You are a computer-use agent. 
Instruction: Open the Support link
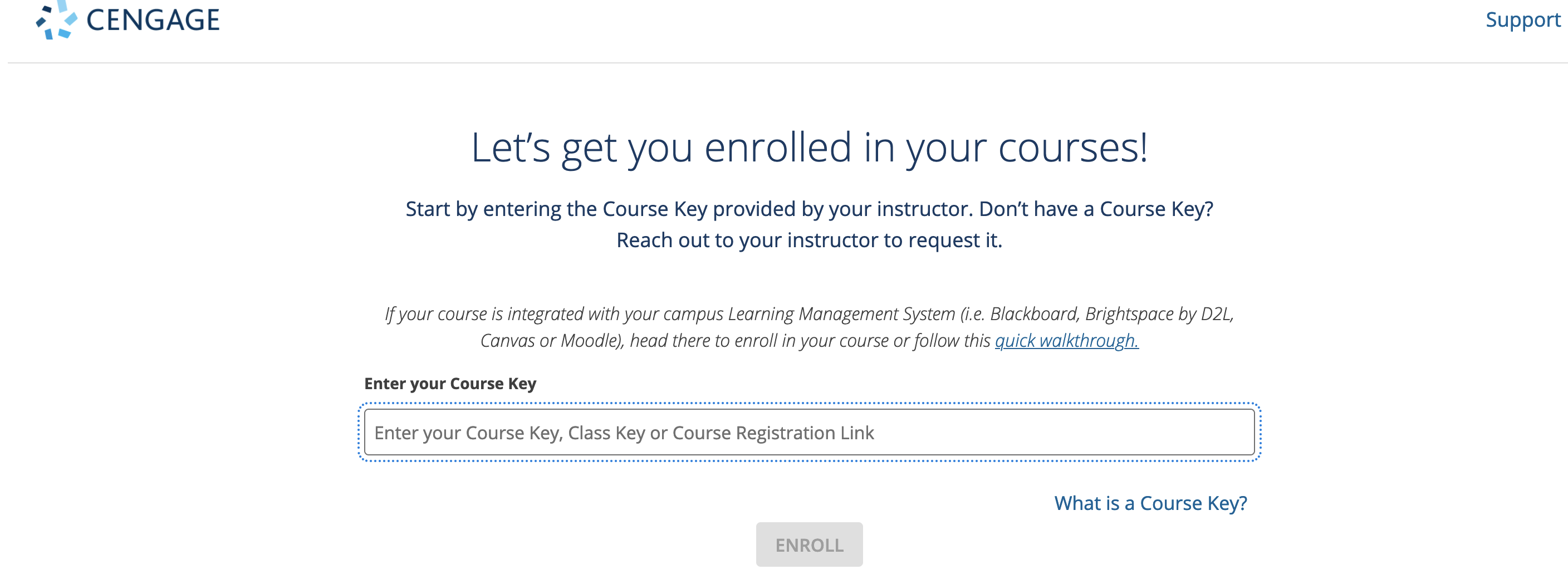point(1522,20)
